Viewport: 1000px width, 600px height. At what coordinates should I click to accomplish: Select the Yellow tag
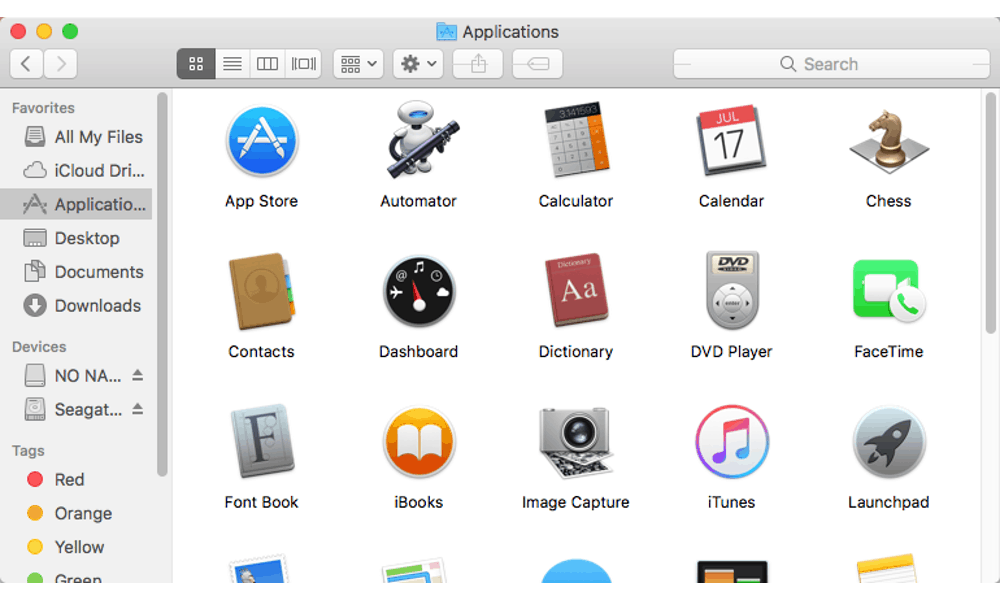[x=77, y=547]
